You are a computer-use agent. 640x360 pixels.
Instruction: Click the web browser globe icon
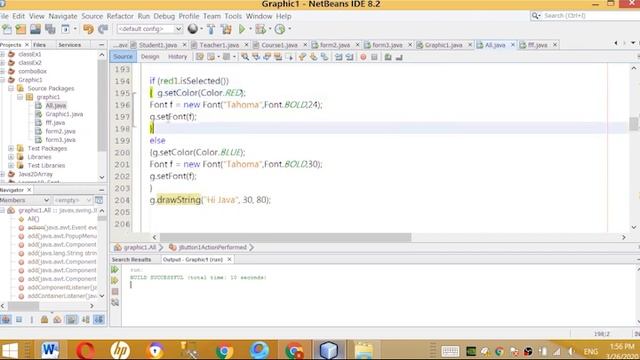click(x=193, y=29)
